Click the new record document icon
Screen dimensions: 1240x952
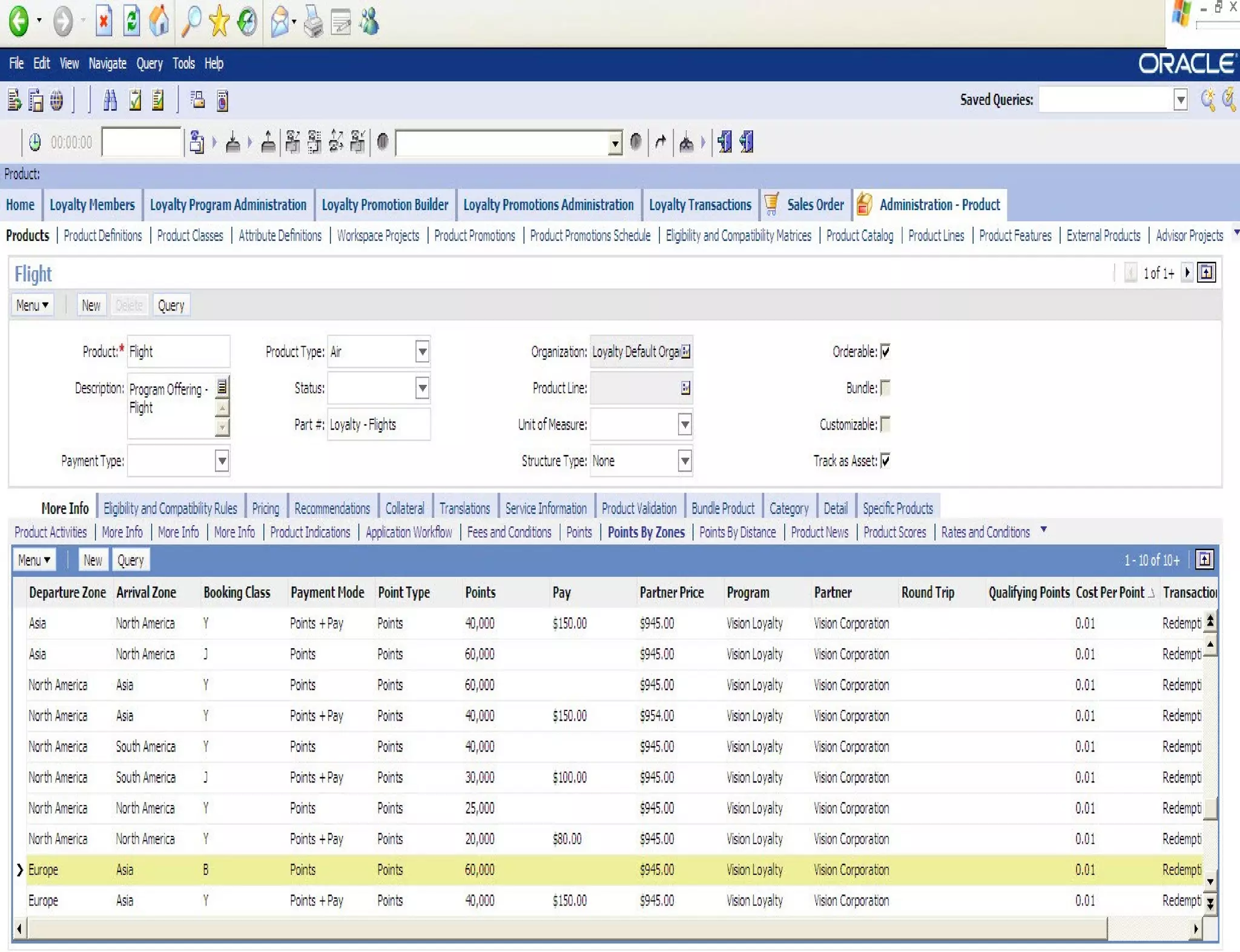[15, 100]
